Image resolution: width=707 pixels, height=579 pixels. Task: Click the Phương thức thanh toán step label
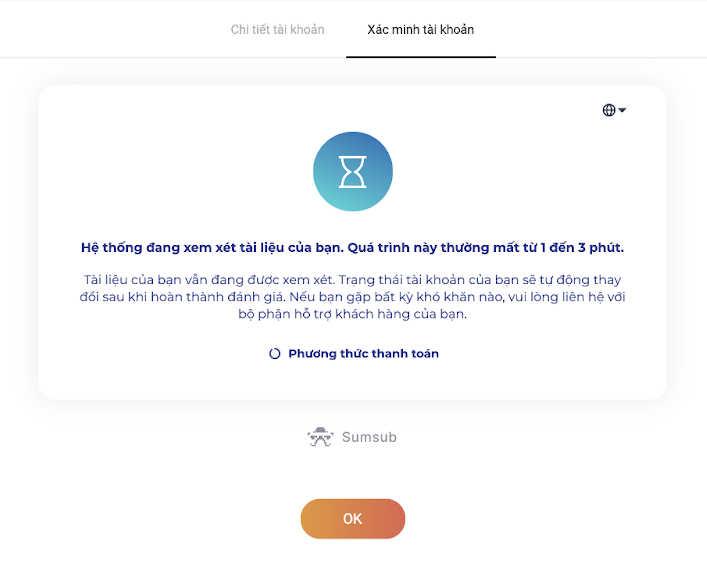[x=363, y=354]
